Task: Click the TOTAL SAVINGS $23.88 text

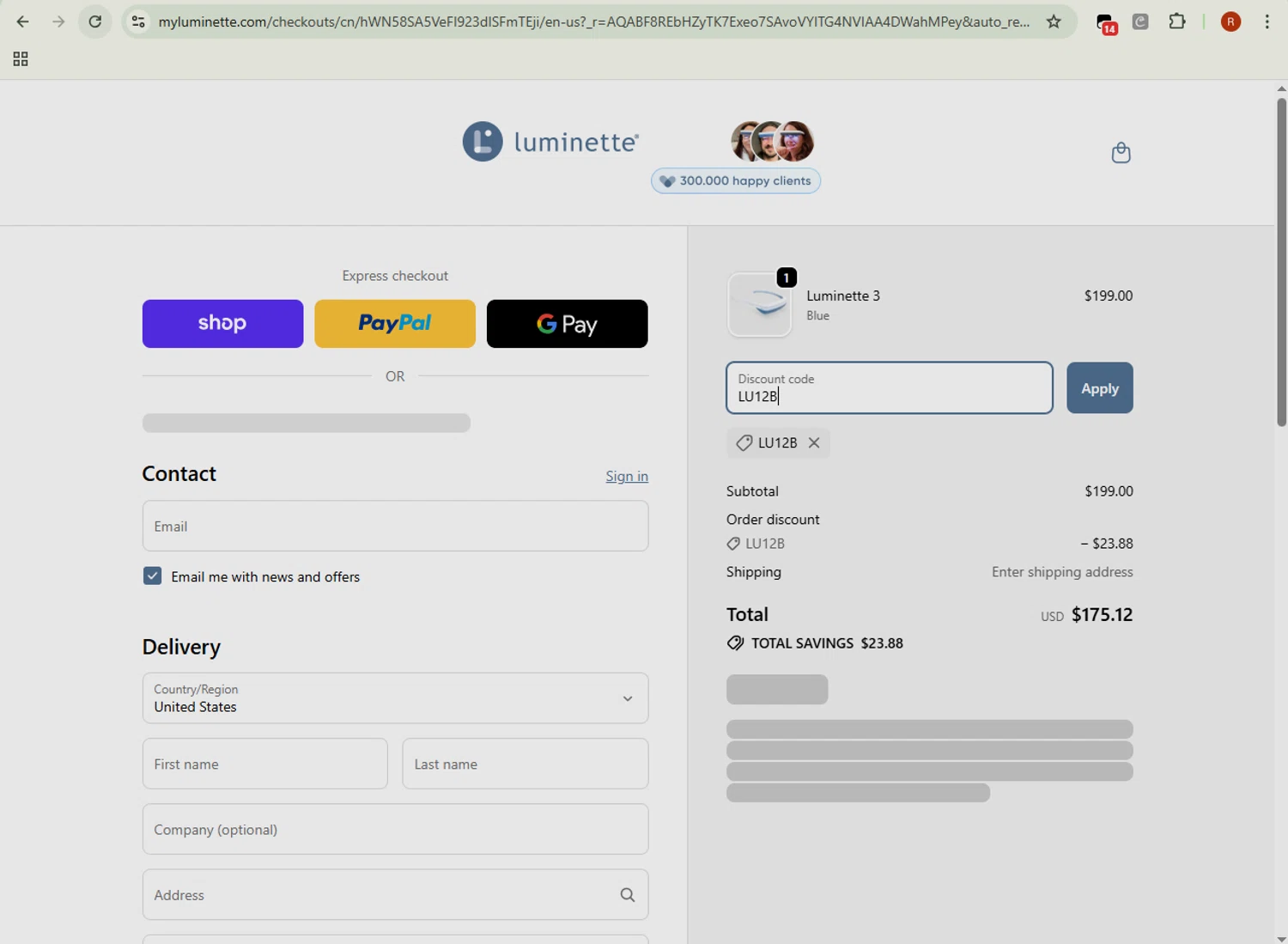Action: pyautogui.click(x=827, y=643)
